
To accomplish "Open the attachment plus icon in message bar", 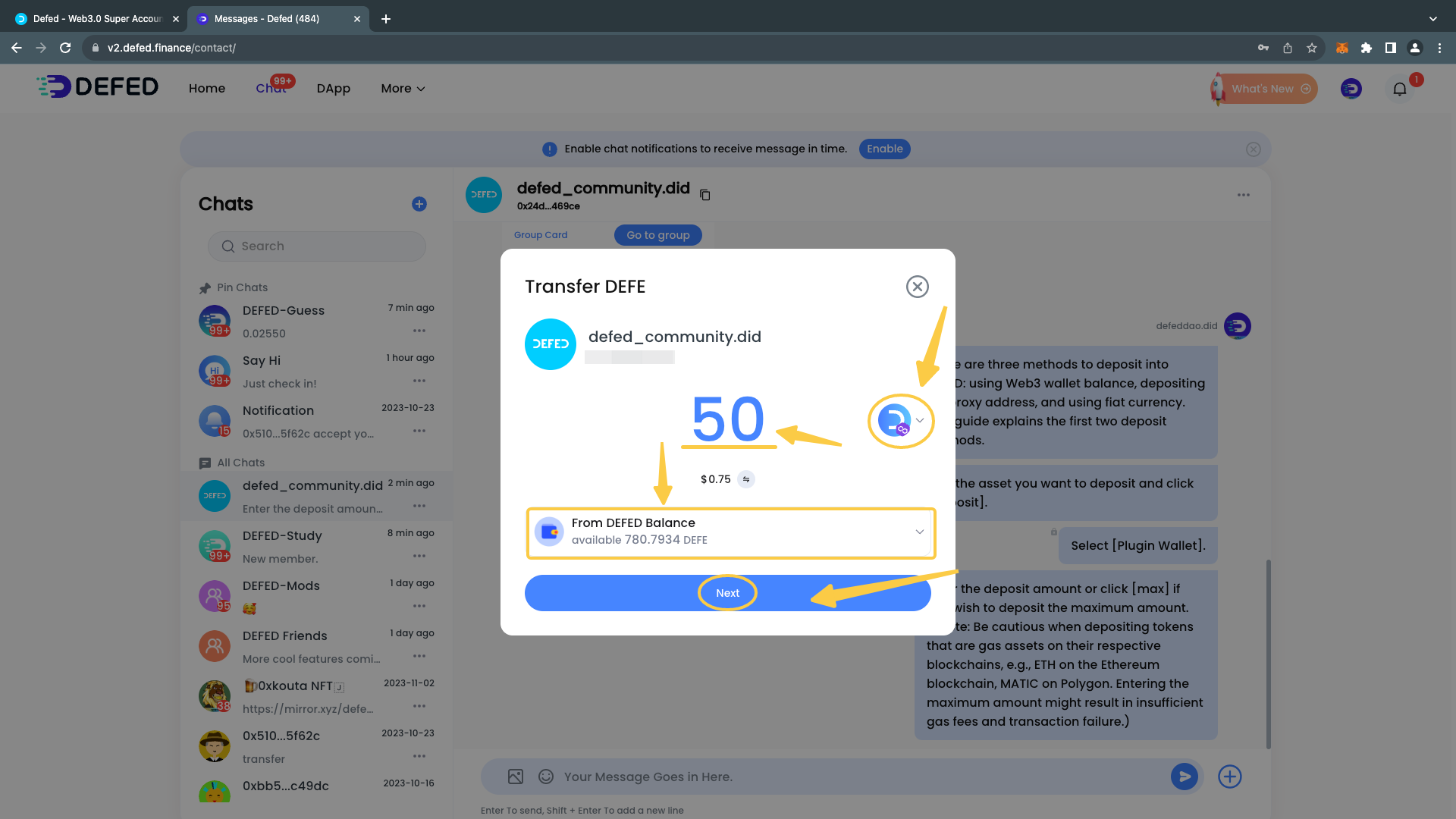I will (1229, 777).
